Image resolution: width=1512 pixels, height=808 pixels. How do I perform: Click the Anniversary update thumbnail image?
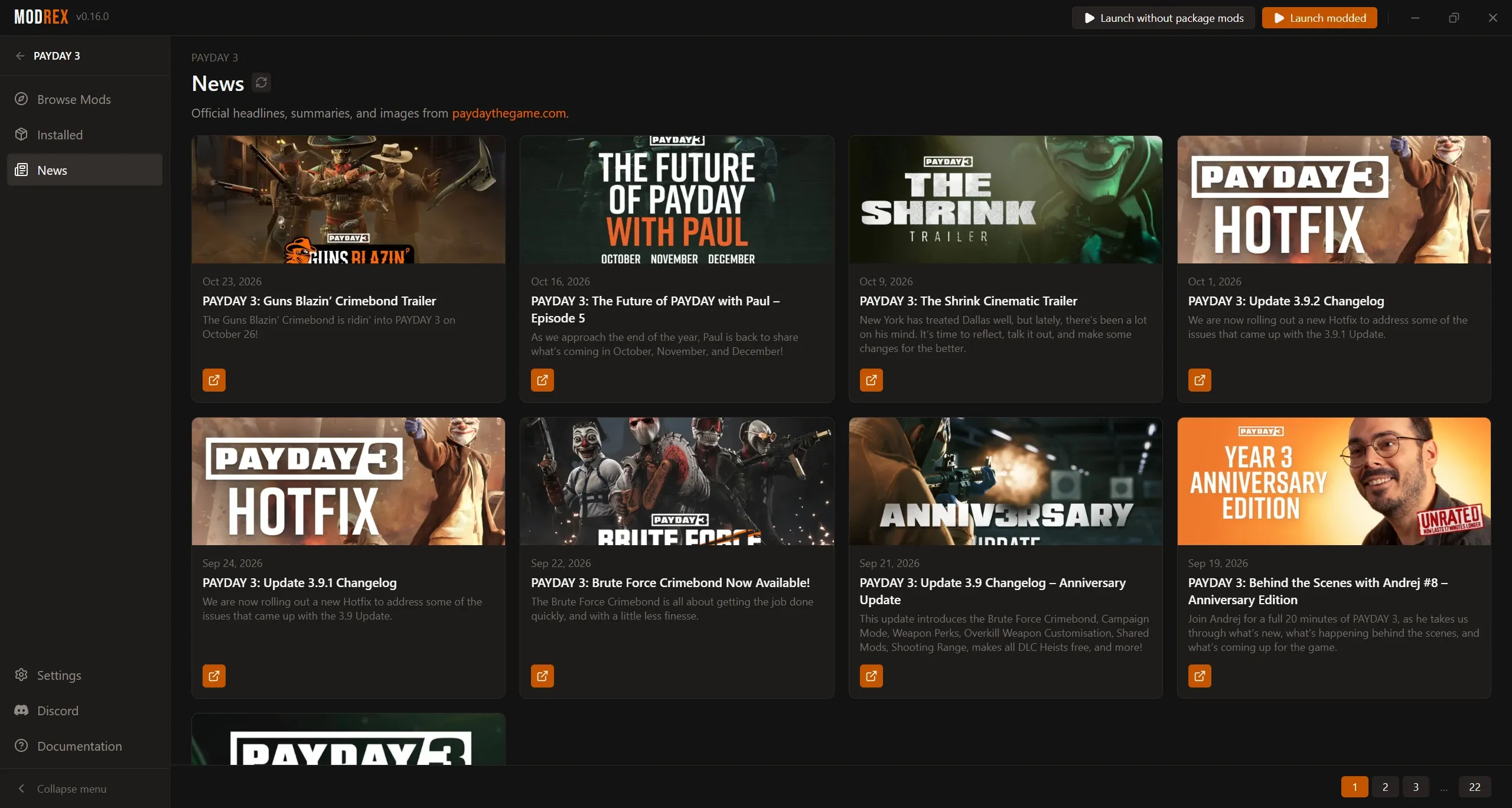1005,481
